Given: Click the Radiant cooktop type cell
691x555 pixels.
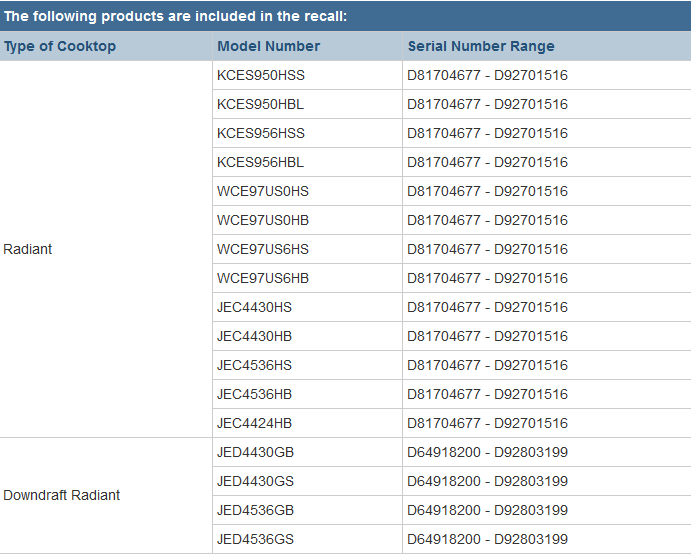Looking at the screenshot, I should (x=28, y=249).
